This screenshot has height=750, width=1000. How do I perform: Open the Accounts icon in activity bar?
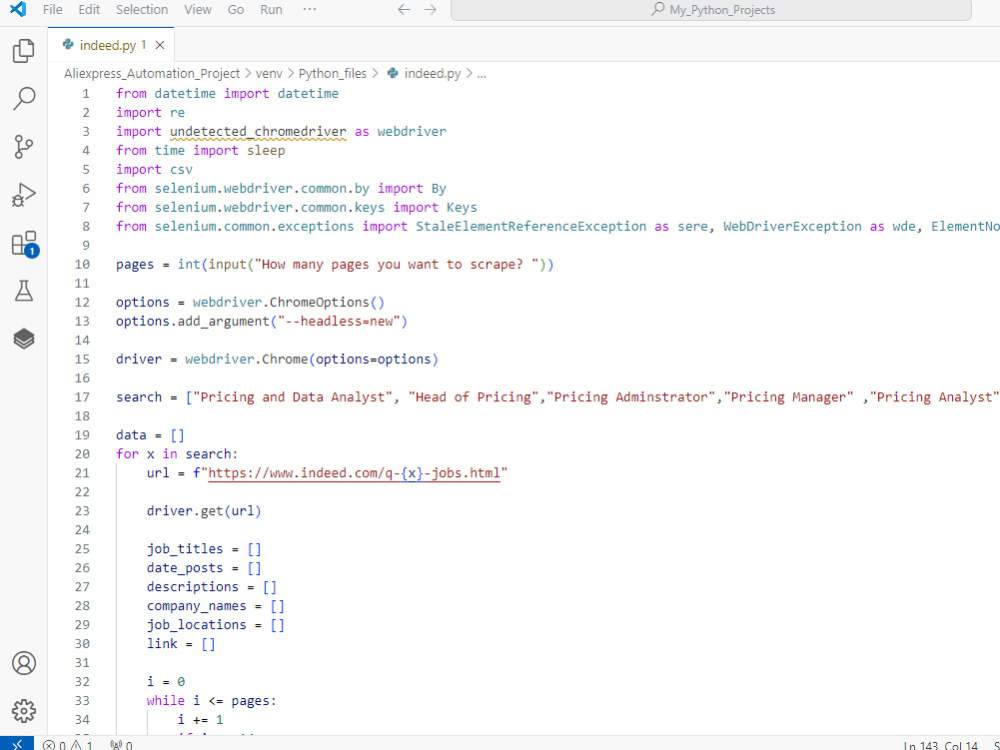24,663
